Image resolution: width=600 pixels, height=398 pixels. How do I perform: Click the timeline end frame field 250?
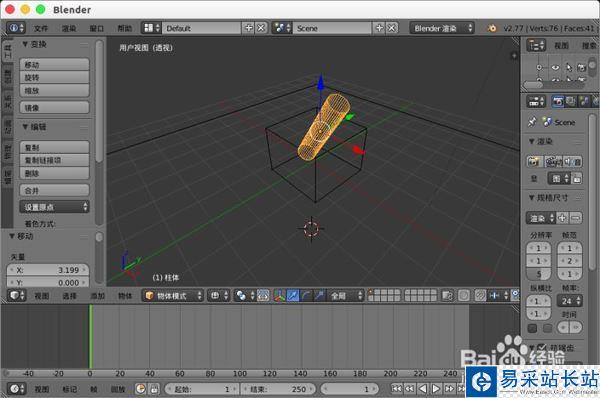coord(278,389)
